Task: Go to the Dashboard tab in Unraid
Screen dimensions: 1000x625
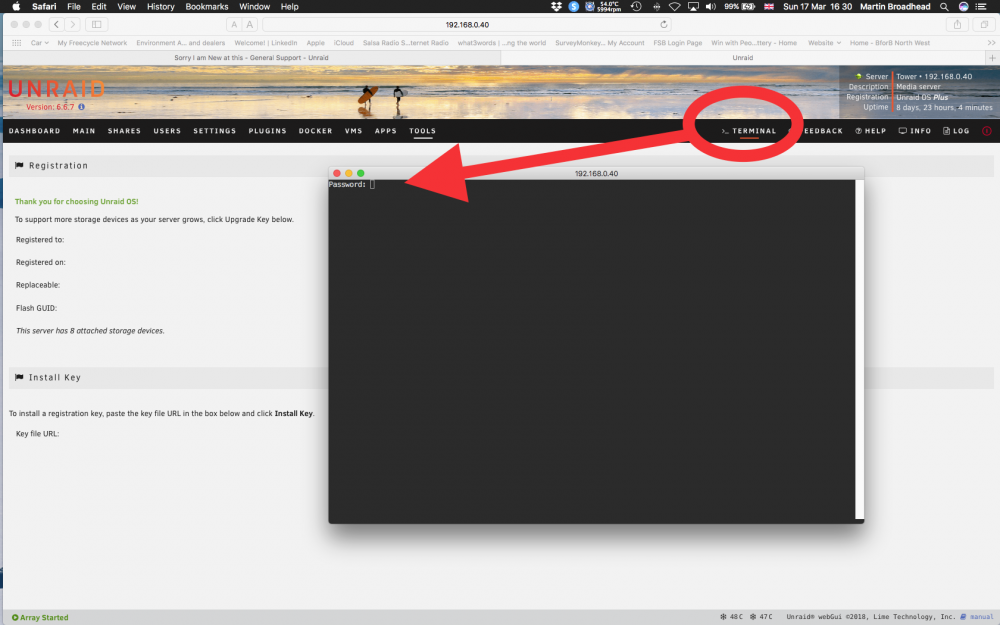Action: (x=34, y=131)
